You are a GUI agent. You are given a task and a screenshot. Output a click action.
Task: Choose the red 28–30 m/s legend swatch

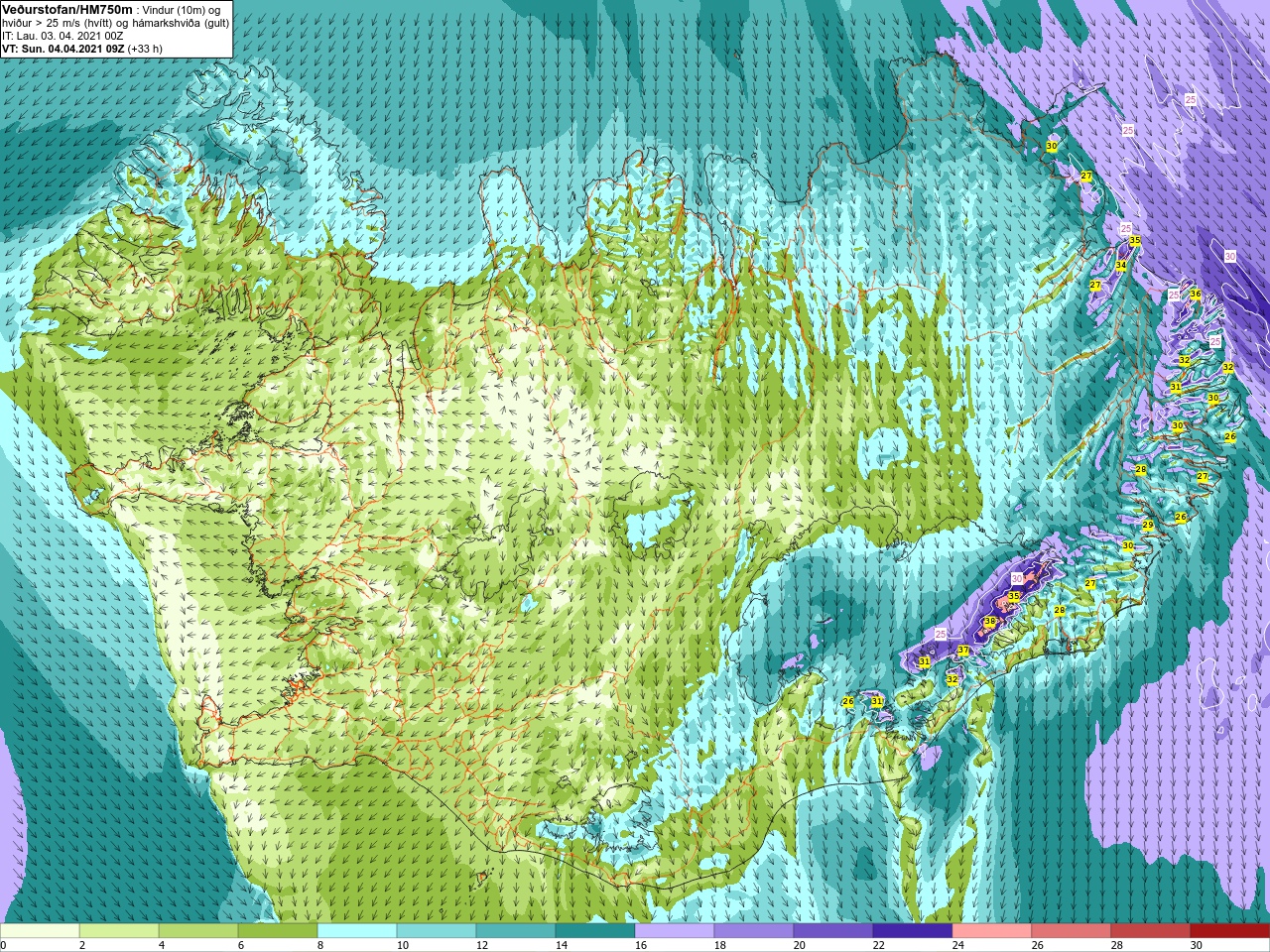[x=1151, y=931]
